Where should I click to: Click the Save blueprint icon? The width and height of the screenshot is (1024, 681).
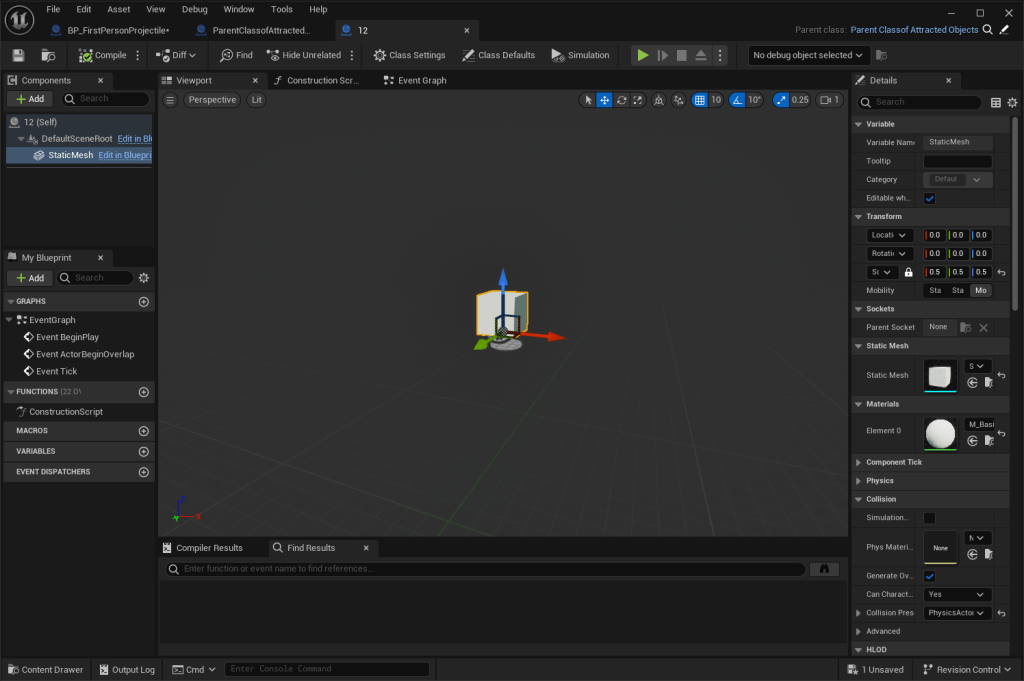pyautogui.click(x=18, y=55)
